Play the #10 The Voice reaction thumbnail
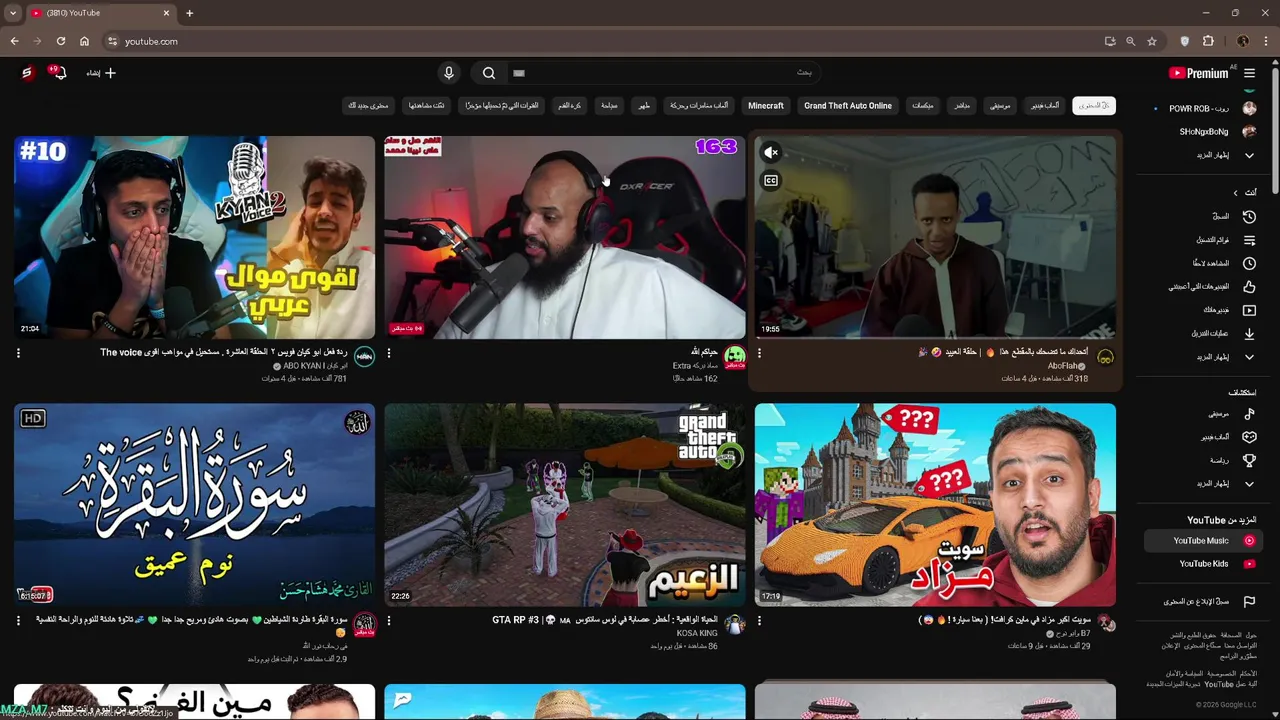The height and width of the screenshot is (720, 1280). (194, 238)
